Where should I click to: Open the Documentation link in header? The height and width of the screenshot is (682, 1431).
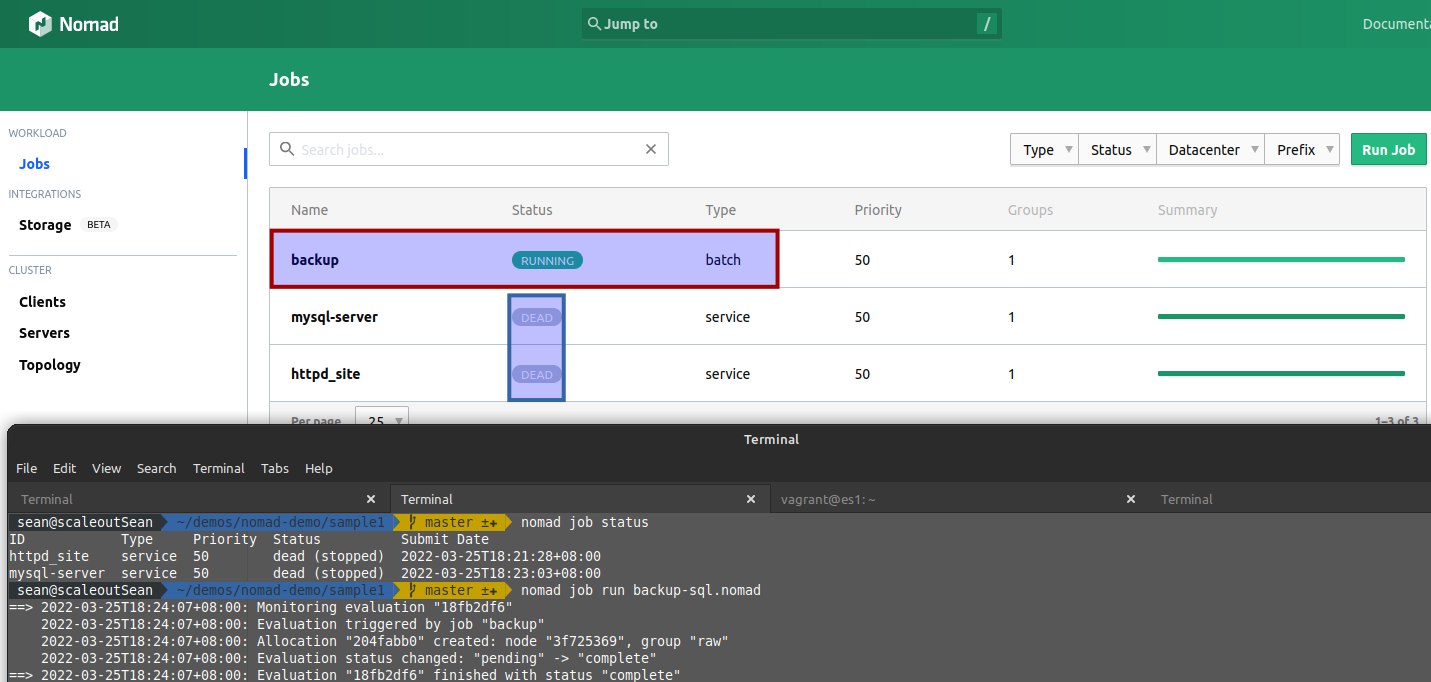(1396, 24)
